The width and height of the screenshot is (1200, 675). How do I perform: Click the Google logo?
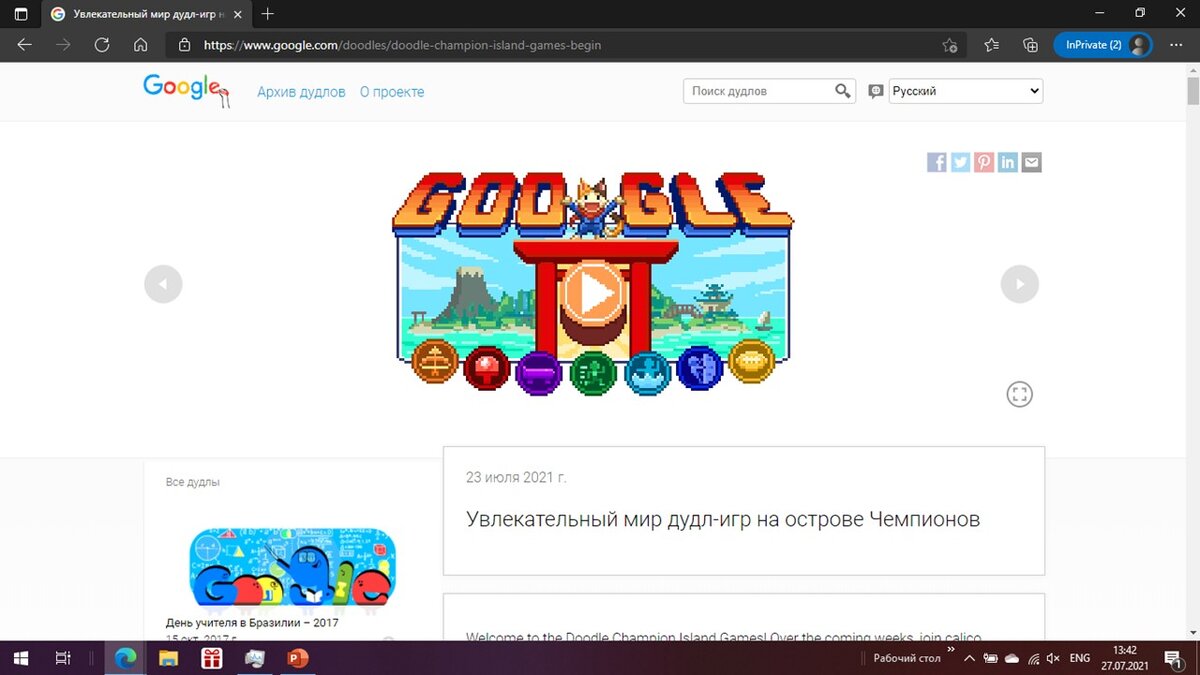click(x=186, y=90)
